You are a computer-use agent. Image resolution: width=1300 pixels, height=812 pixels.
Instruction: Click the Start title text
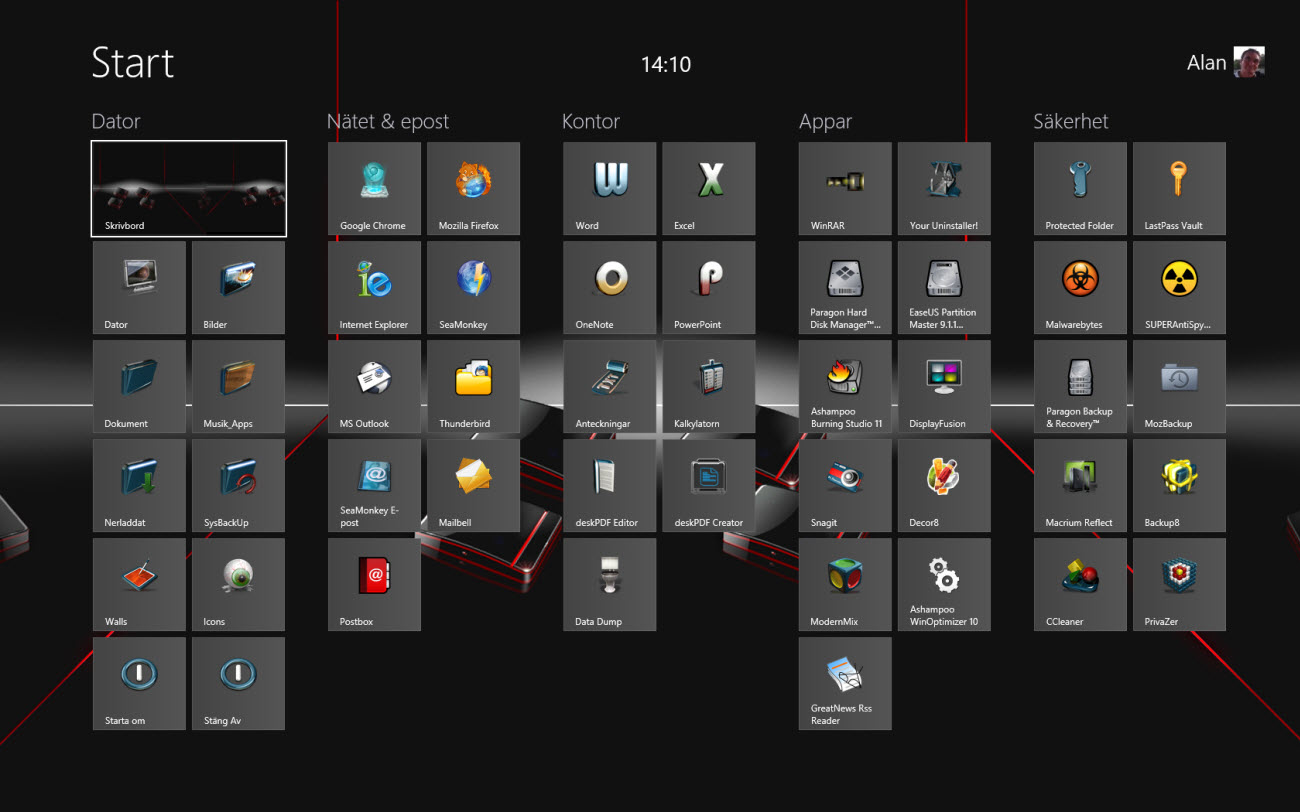(133, 63)
